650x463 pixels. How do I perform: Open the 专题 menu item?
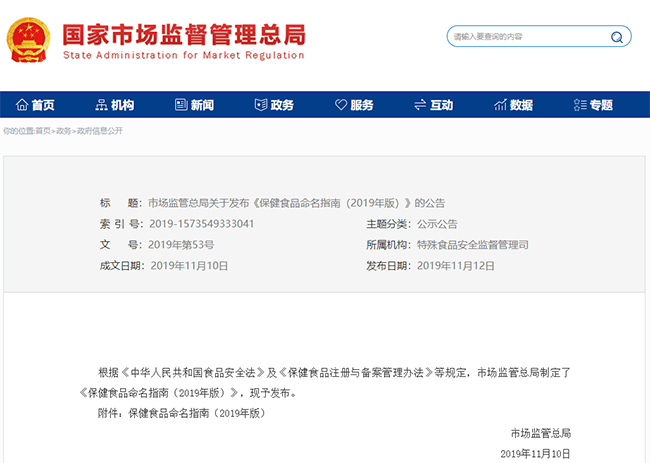[x=601, y=105]
